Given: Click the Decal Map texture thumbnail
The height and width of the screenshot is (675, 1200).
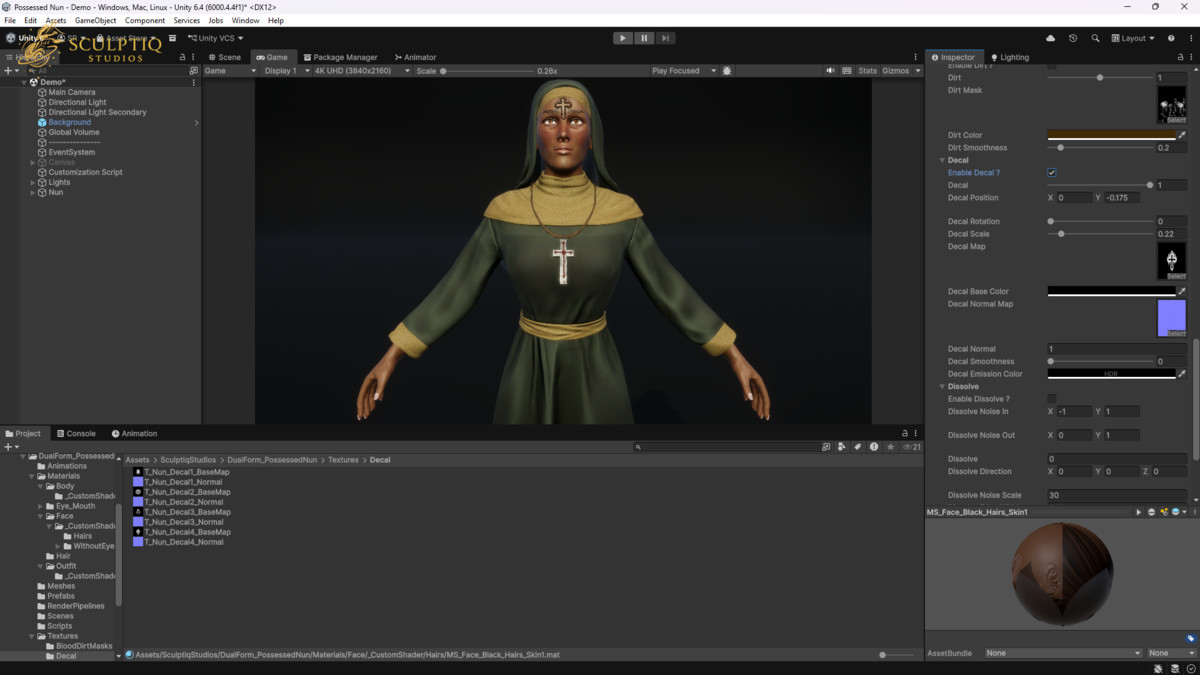Looking at the screenshot, I should tap(1172, 260).
